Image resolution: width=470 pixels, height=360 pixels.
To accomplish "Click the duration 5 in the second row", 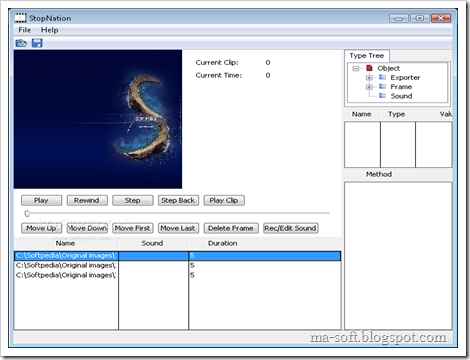I will [x=192, y=265].
